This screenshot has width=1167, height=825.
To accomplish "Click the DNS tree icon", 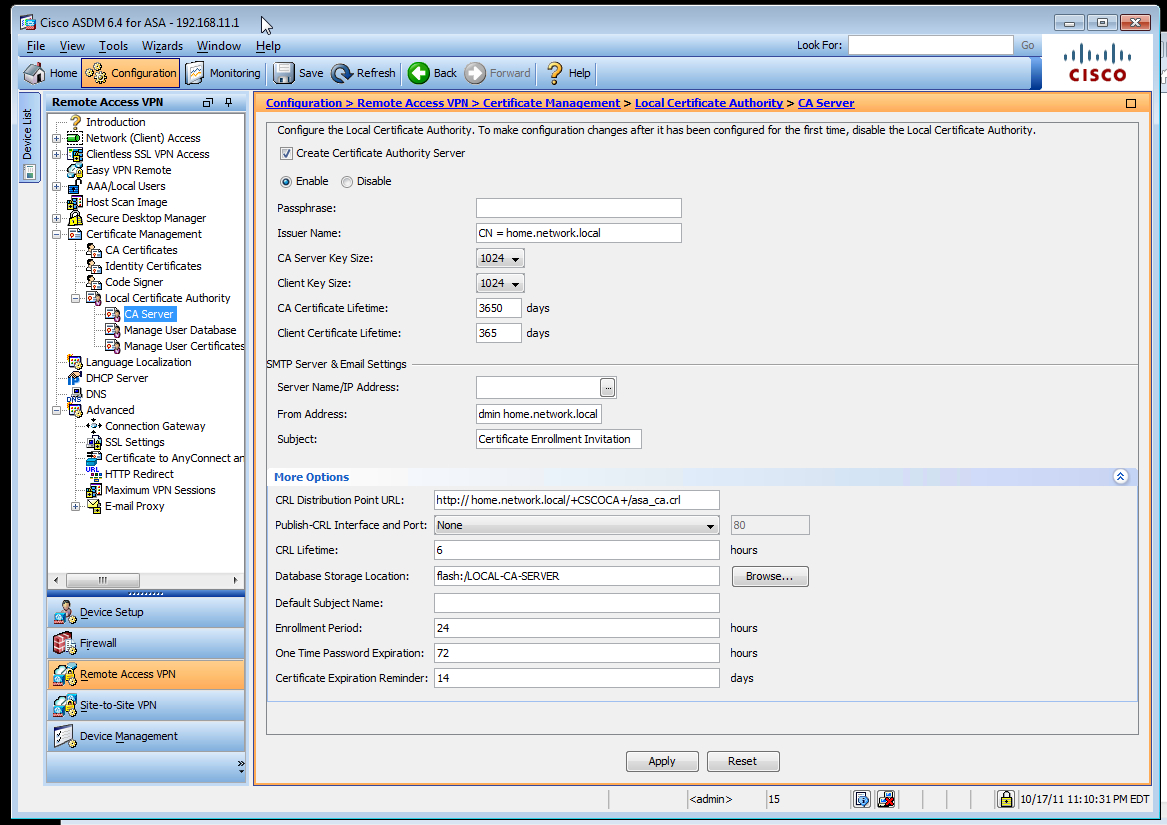I will tap(74, 395).
